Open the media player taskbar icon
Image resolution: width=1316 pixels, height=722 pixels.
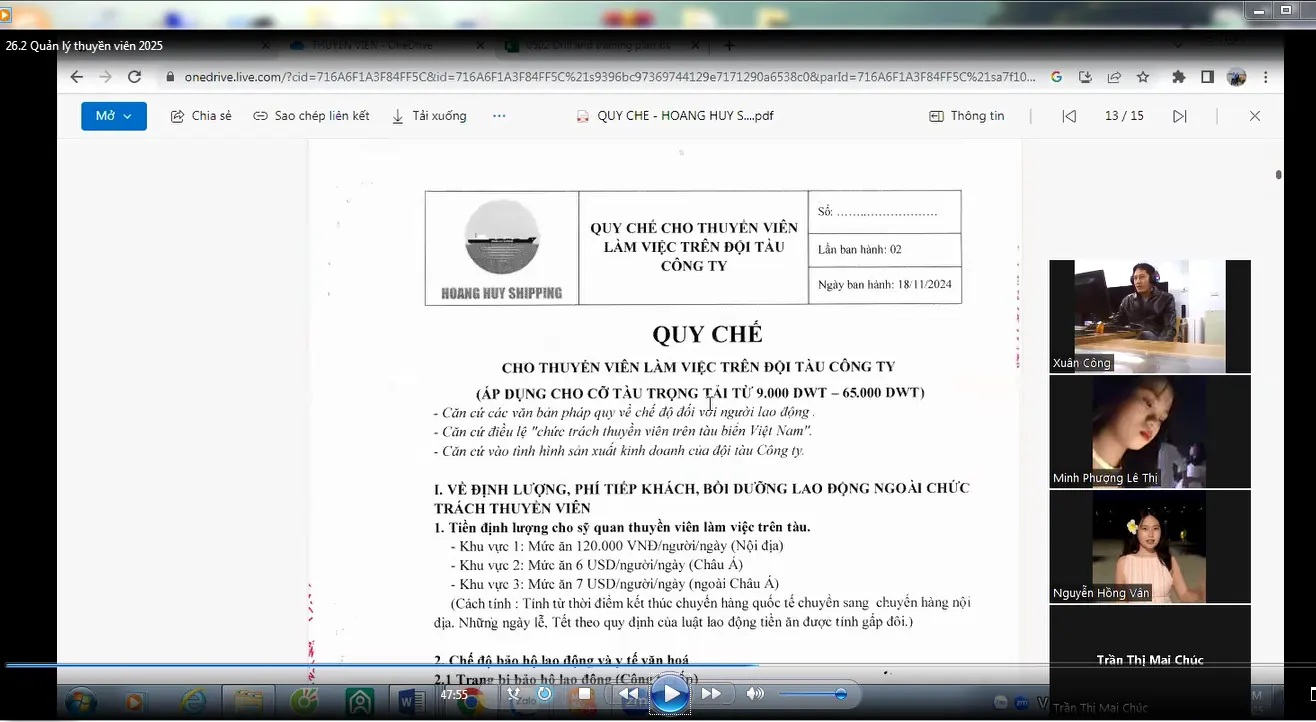coord(135,701)
